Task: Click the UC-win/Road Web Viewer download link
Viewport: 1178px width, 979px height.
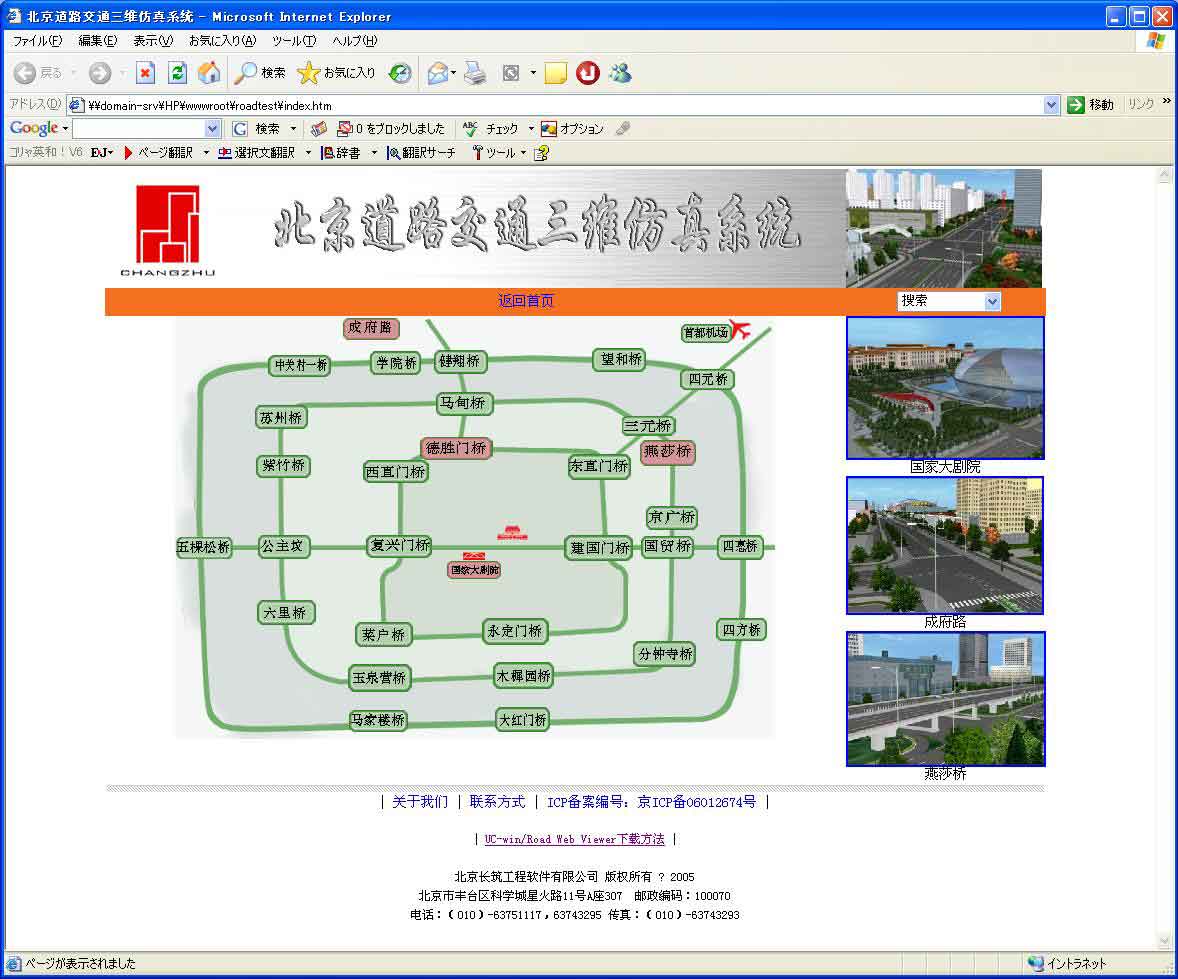Action: 575,839
